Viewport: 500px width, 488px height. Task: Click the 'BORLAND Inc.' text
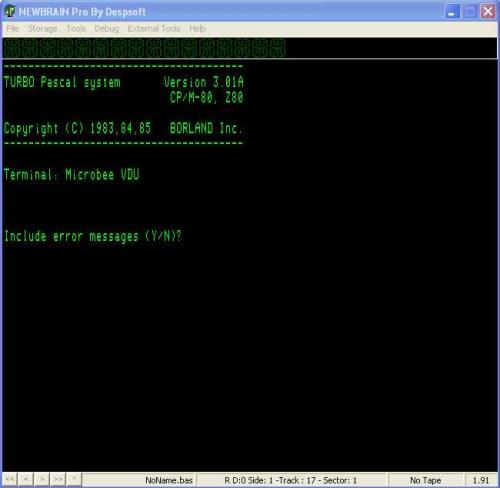click(206, 128)
